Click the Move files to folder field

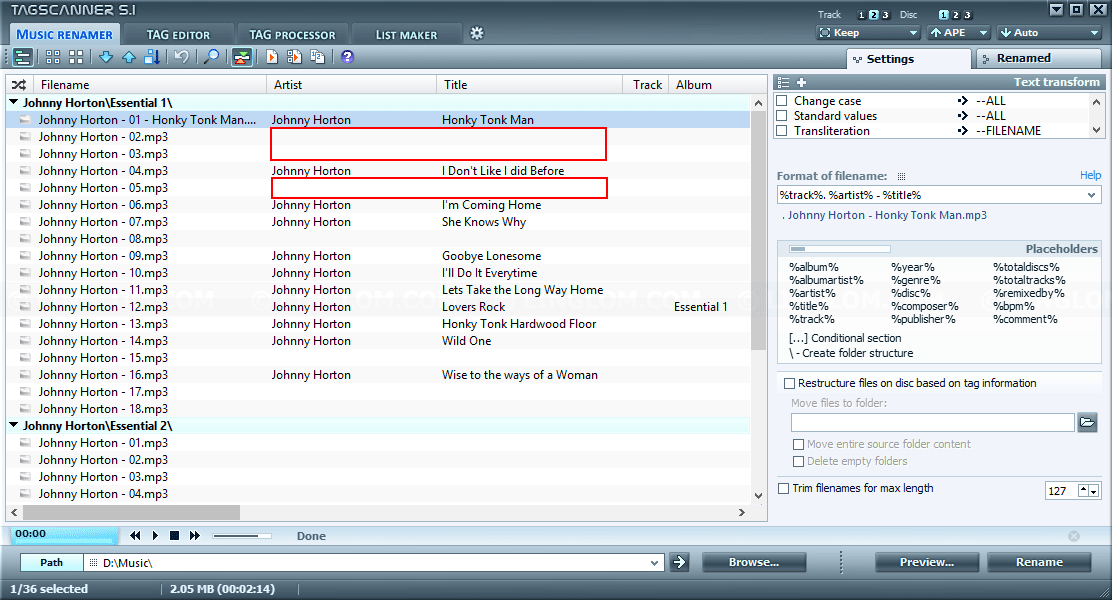933,423
